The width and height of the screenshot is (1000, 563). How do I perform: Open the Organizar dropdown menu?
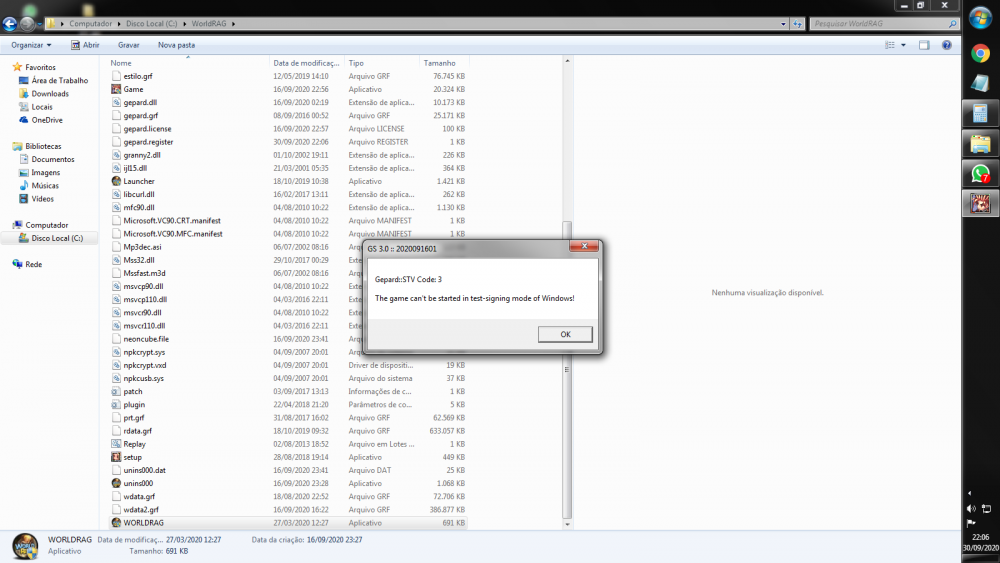point(31,45)
